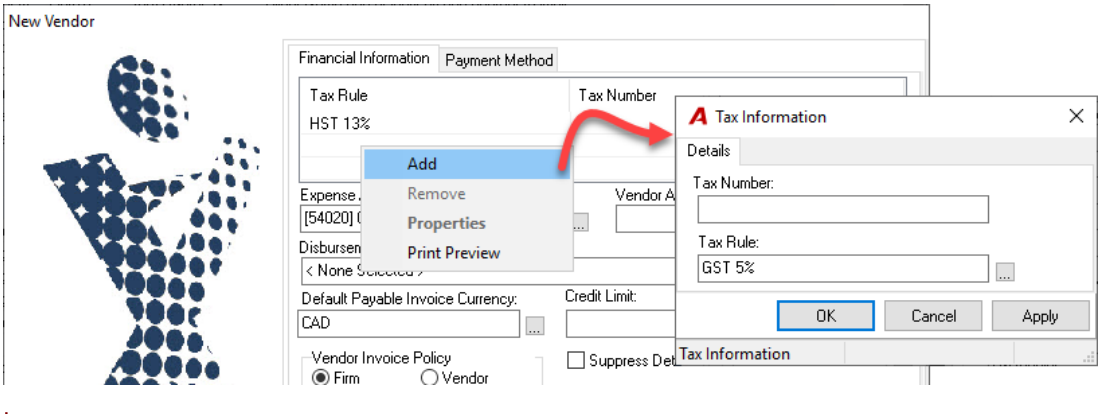Select the Vendor invoice policy radio button

(x=429, y=378)
